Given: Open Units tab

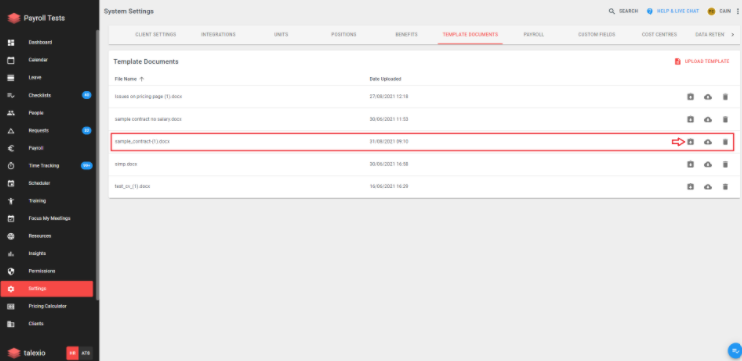Looking at the screenshot, I should click(281, 35).
